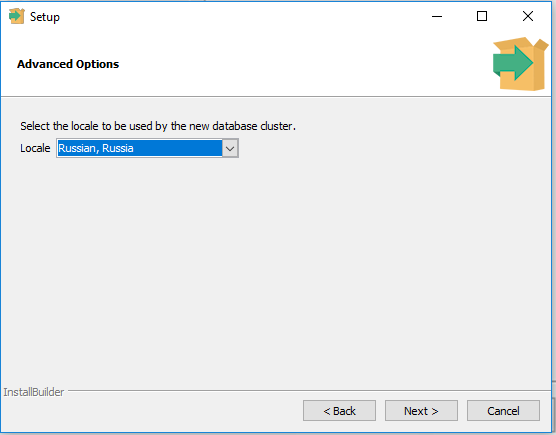
Task: Go to previous step with < Back
Action: (339, 411)
